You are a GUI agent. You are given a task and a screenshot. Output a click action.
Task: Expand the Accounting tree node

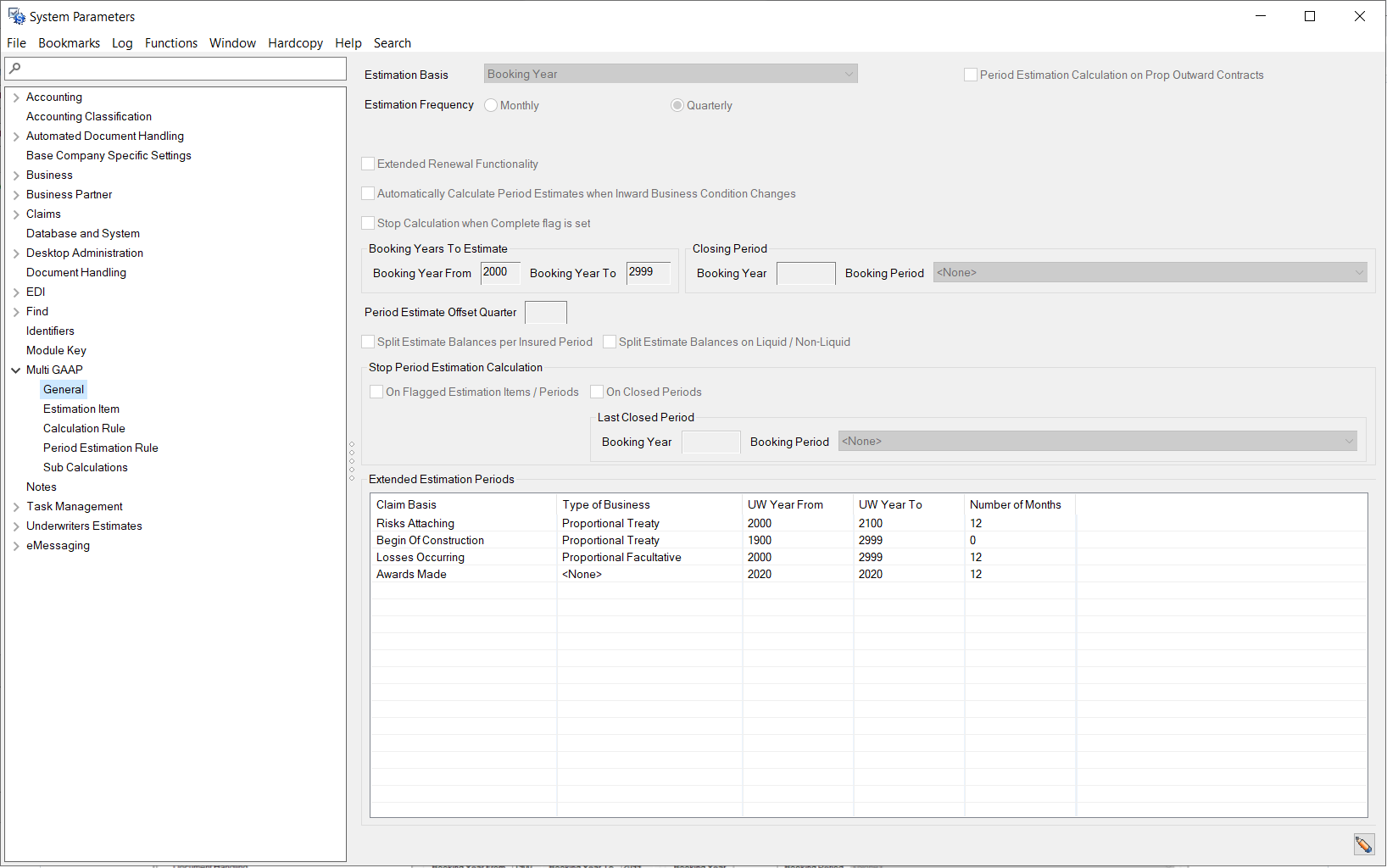pos(16,97)
